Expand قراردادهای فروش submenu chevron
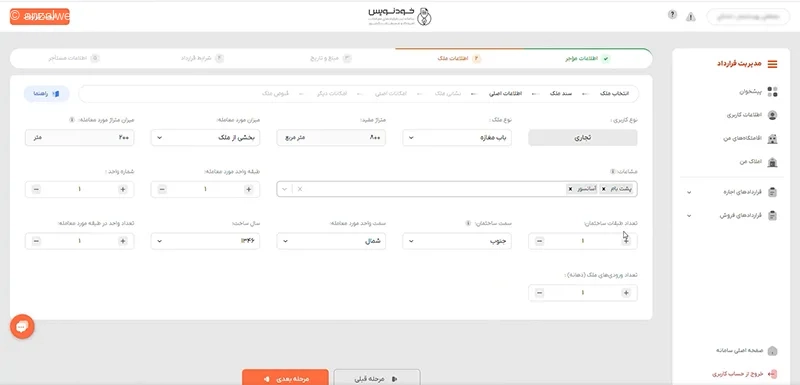Screen dimensions: 800x385 689,216
